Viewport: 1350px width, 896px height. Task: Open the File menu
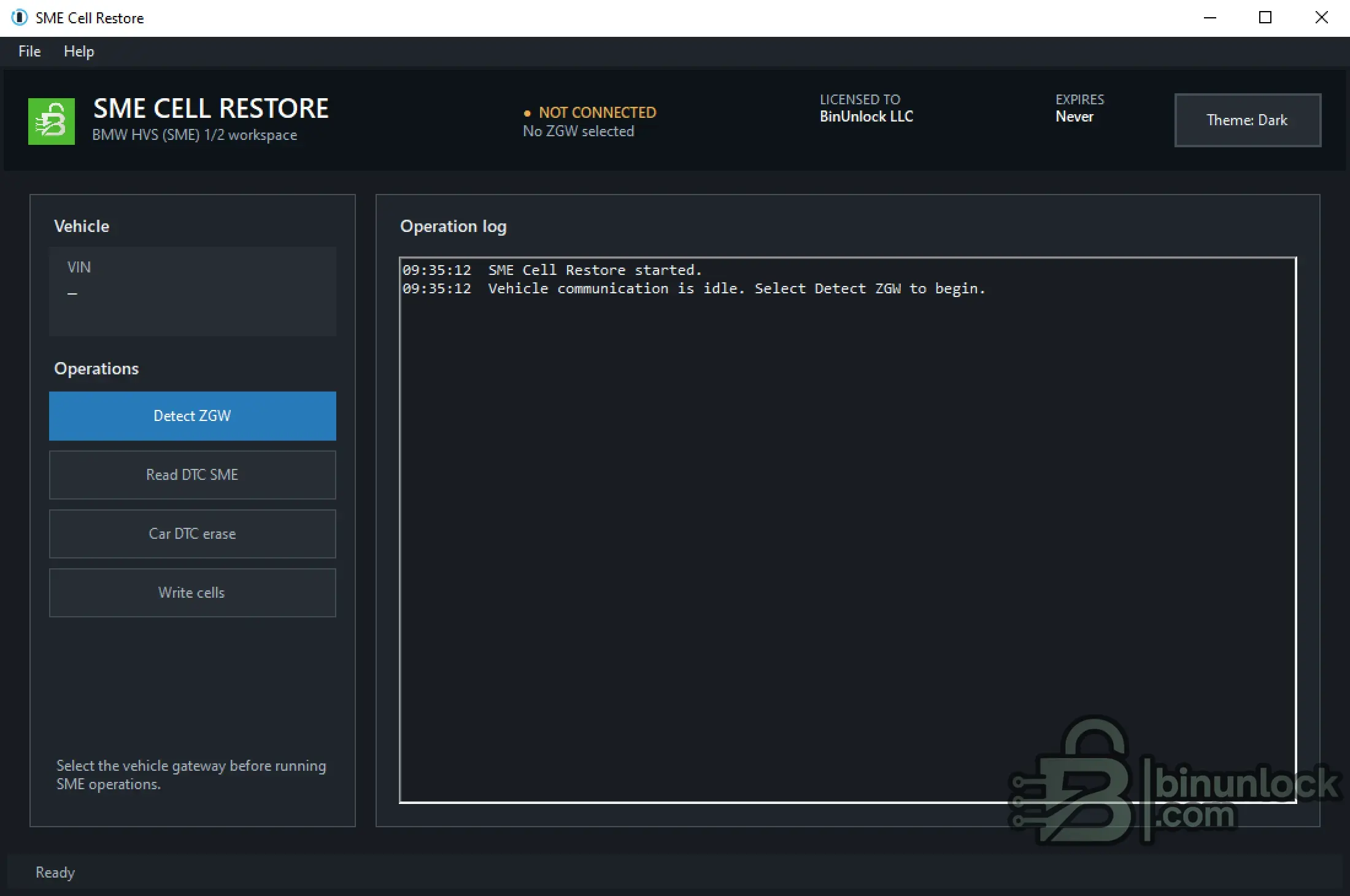pos(29,52)
